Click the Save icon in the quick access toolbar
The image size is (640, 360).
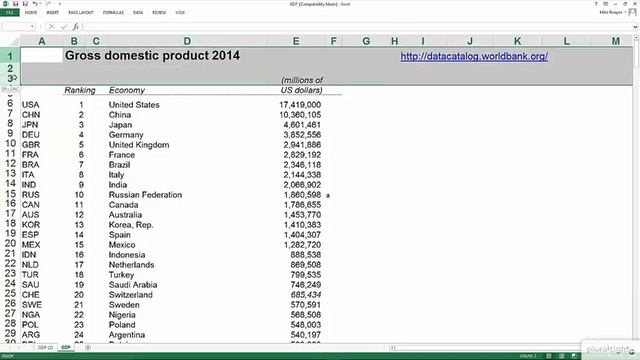coord(16,4)
